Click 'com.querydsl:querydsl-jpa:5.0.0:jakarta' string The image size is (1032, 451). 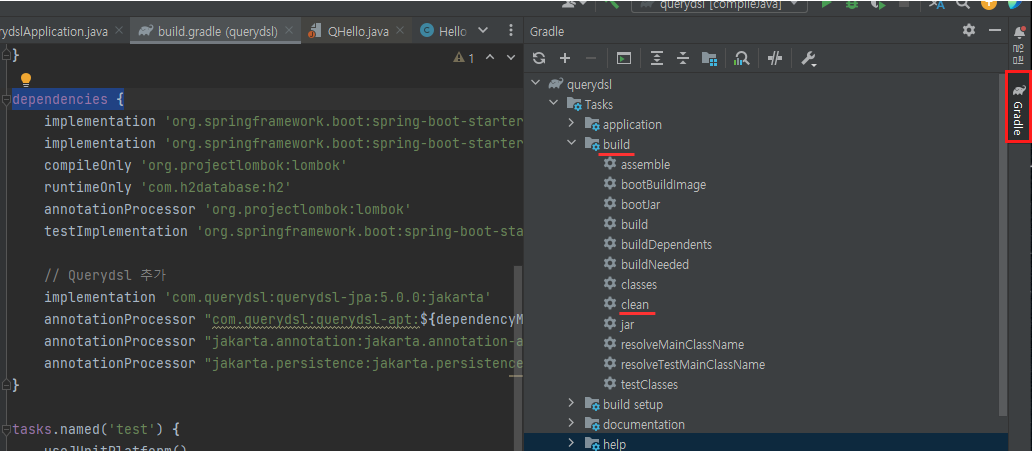[x=328, y=298]
